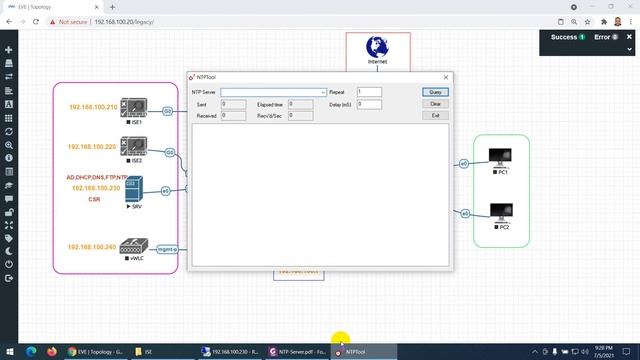Image resolution: width=640 pixels, height=360 pixels.
Task: Select the PC1 computer node
Action: (500, 158)
